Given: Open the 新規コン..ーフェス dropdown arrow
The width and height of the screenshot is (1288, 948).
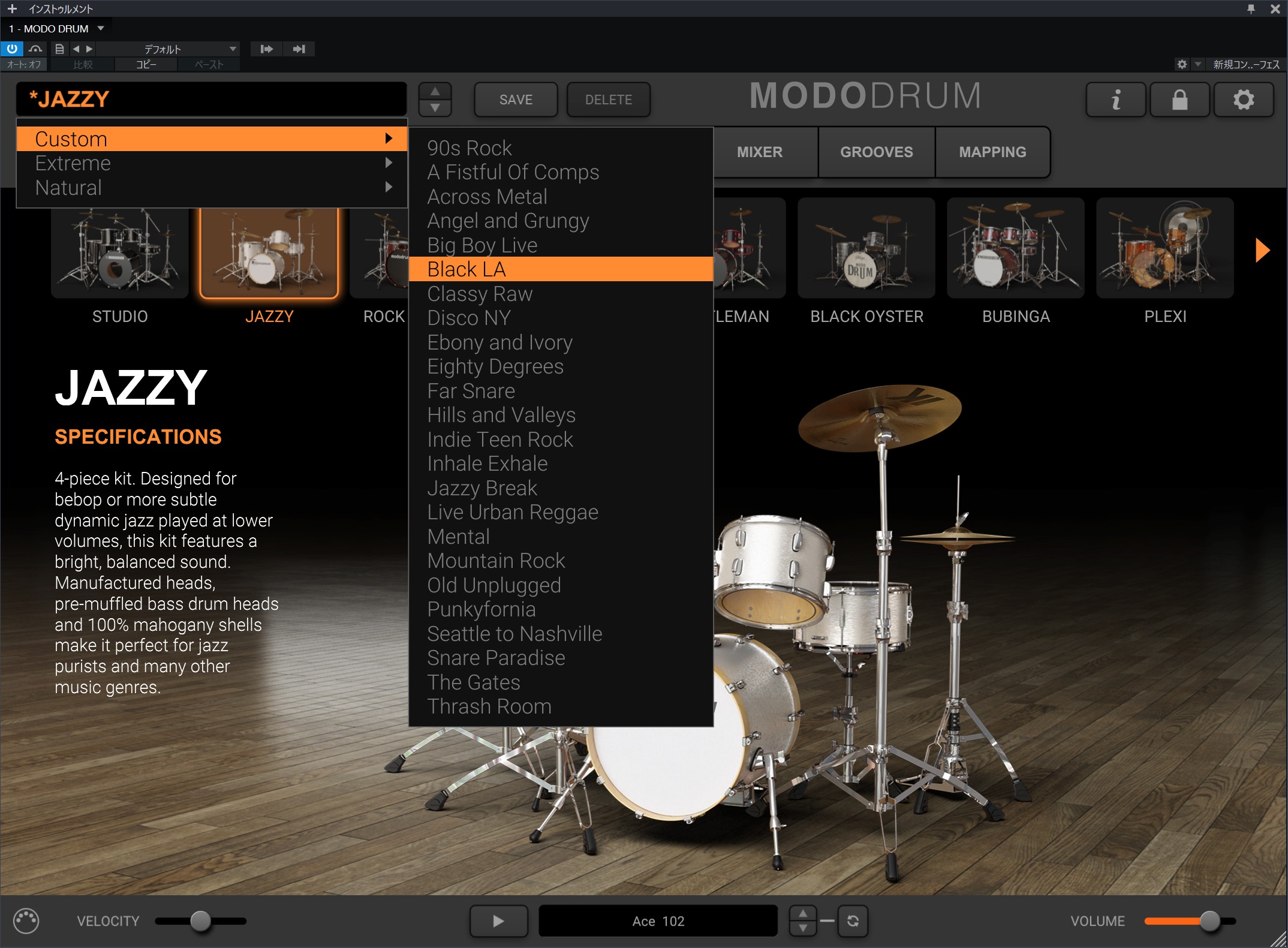Looking at the screenshot, I should pos(1197,64).
